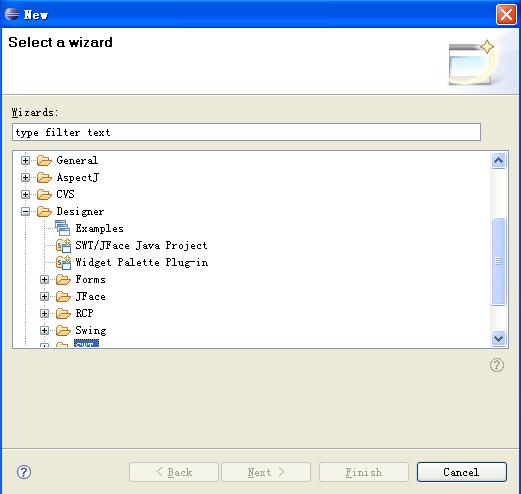The width and height of the screenshot is (521, 494).
Task: Click the Designer folder icon
Action: click(x=44, y=211)
